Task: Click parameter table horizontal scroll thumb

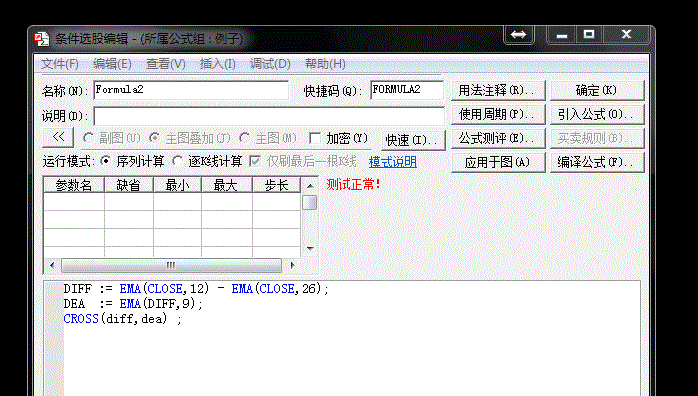Action: pyautogui.click(x=171, y=266)
